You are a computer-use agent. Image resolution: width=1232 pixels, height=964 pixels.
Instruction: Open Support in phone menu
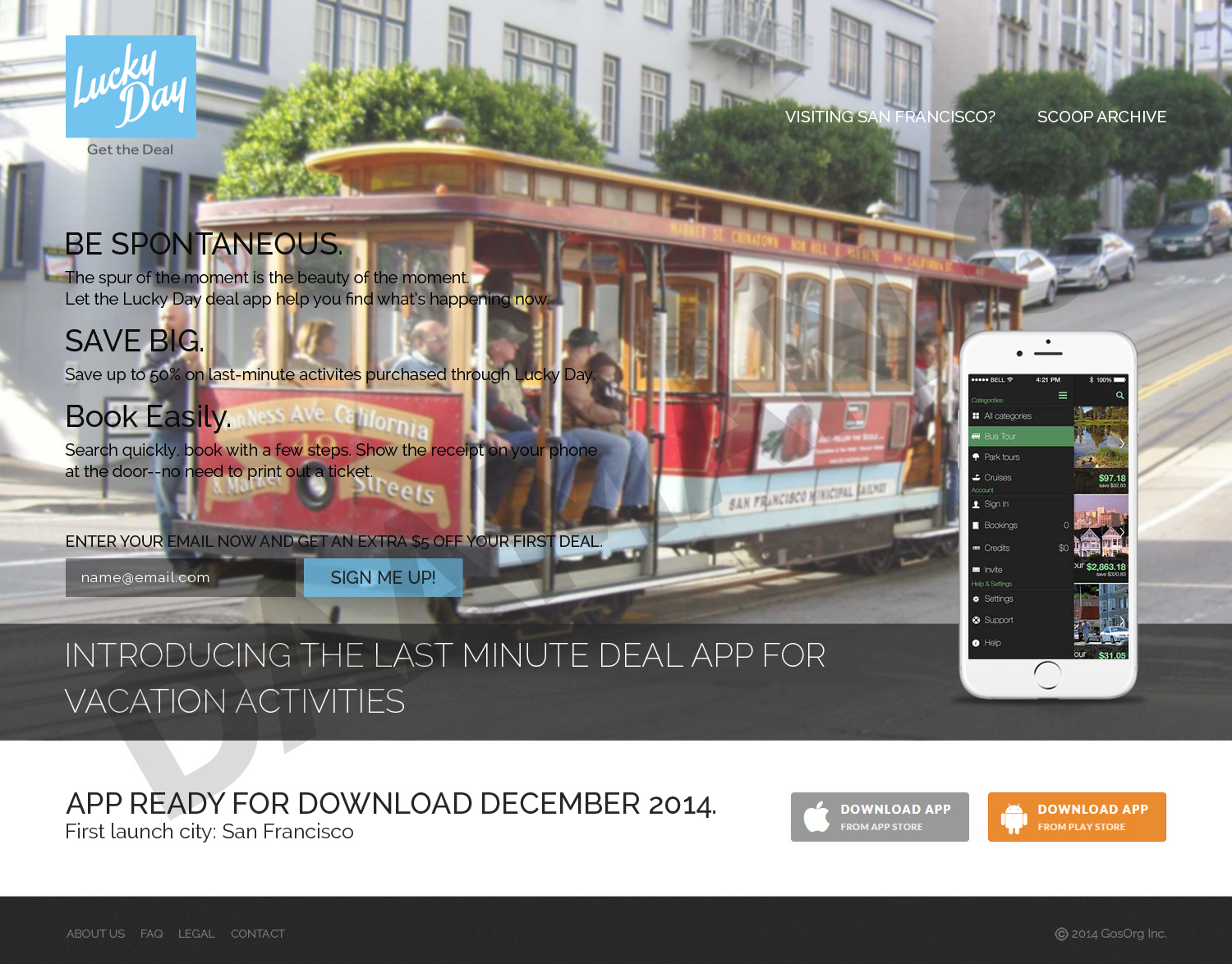1021,621
